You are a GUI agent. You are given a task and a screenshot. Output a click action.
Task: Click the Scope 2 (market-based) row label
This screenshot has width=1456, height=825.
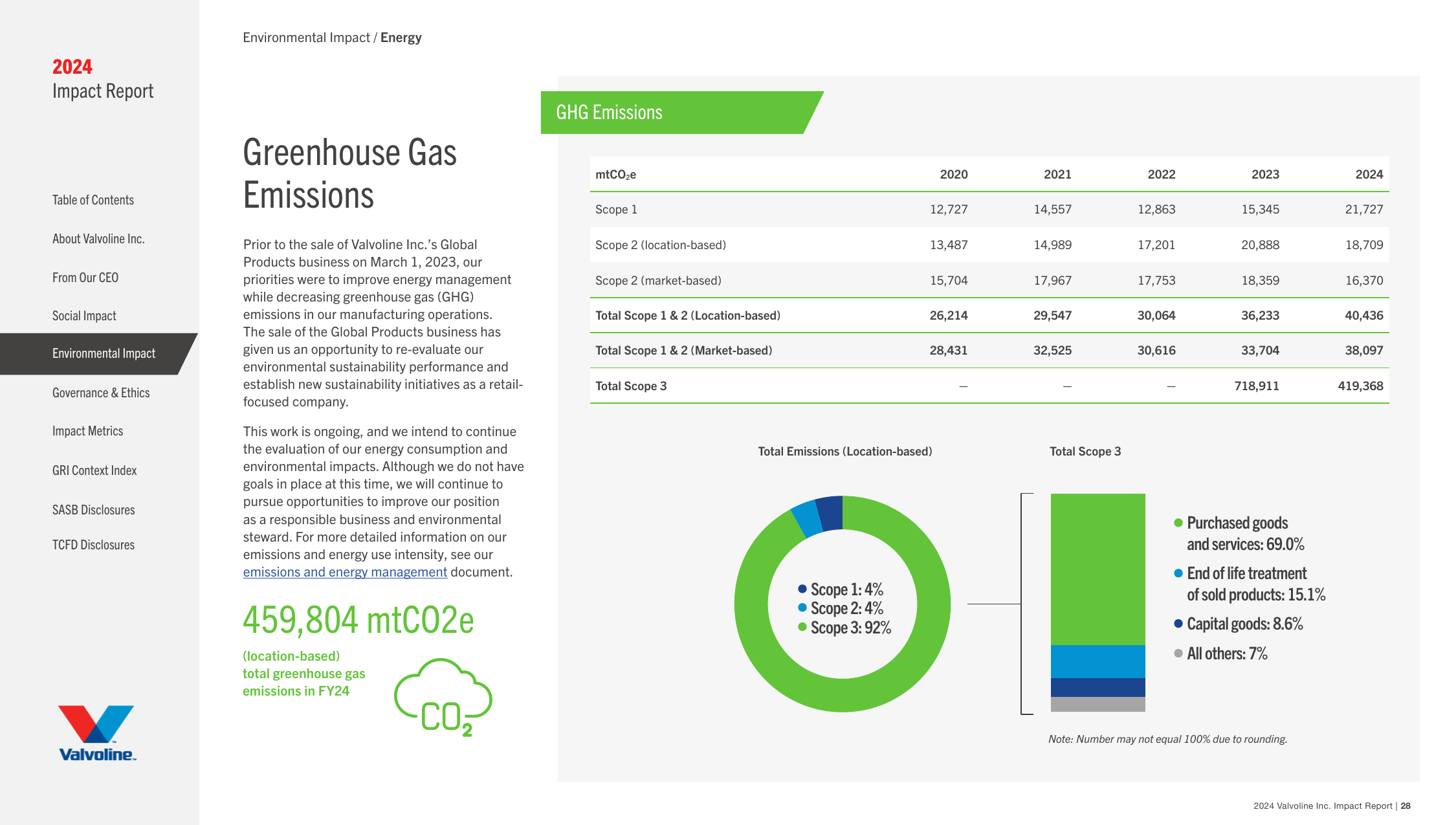click(x=658, y=280)
